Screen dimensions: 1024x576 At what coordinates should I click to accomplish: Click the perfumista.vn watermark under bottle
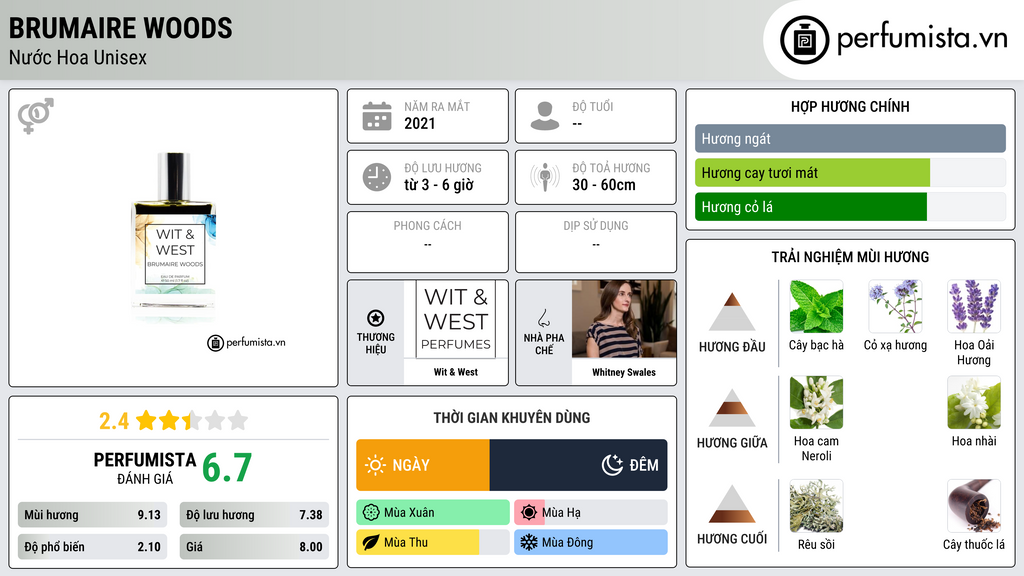pyautogui.click(x=246, y=342)
